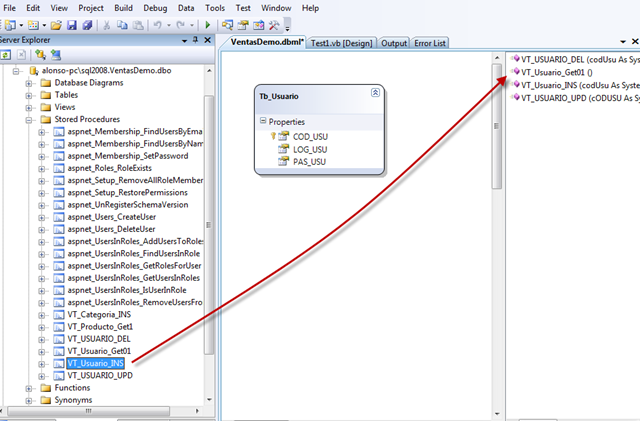The height and width of the screenshot is (421, 640).
Task: Close the Server Explorer panel
Action: coord(207,40)
